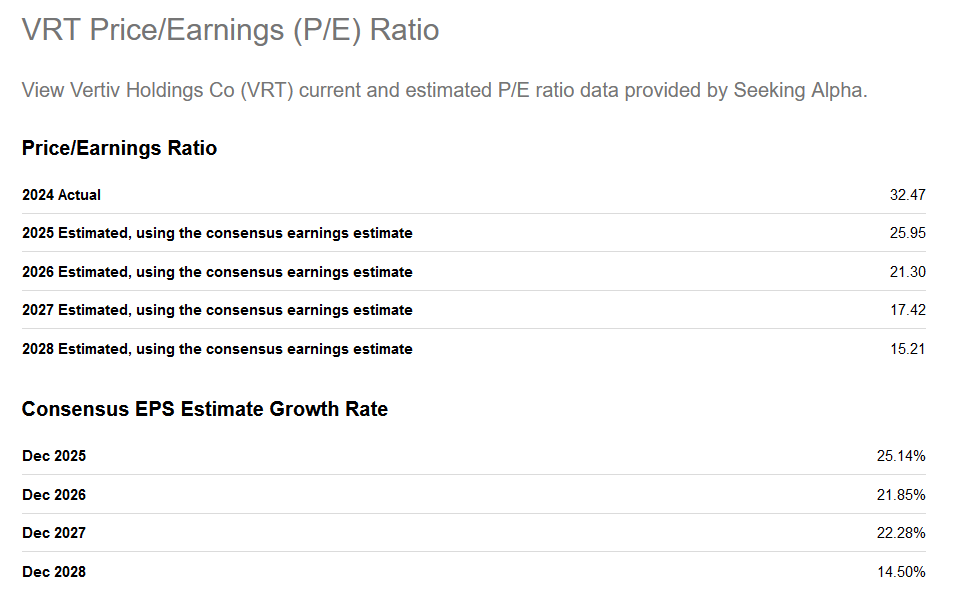Click the 22.28% growth rate value

click(901, 533)
